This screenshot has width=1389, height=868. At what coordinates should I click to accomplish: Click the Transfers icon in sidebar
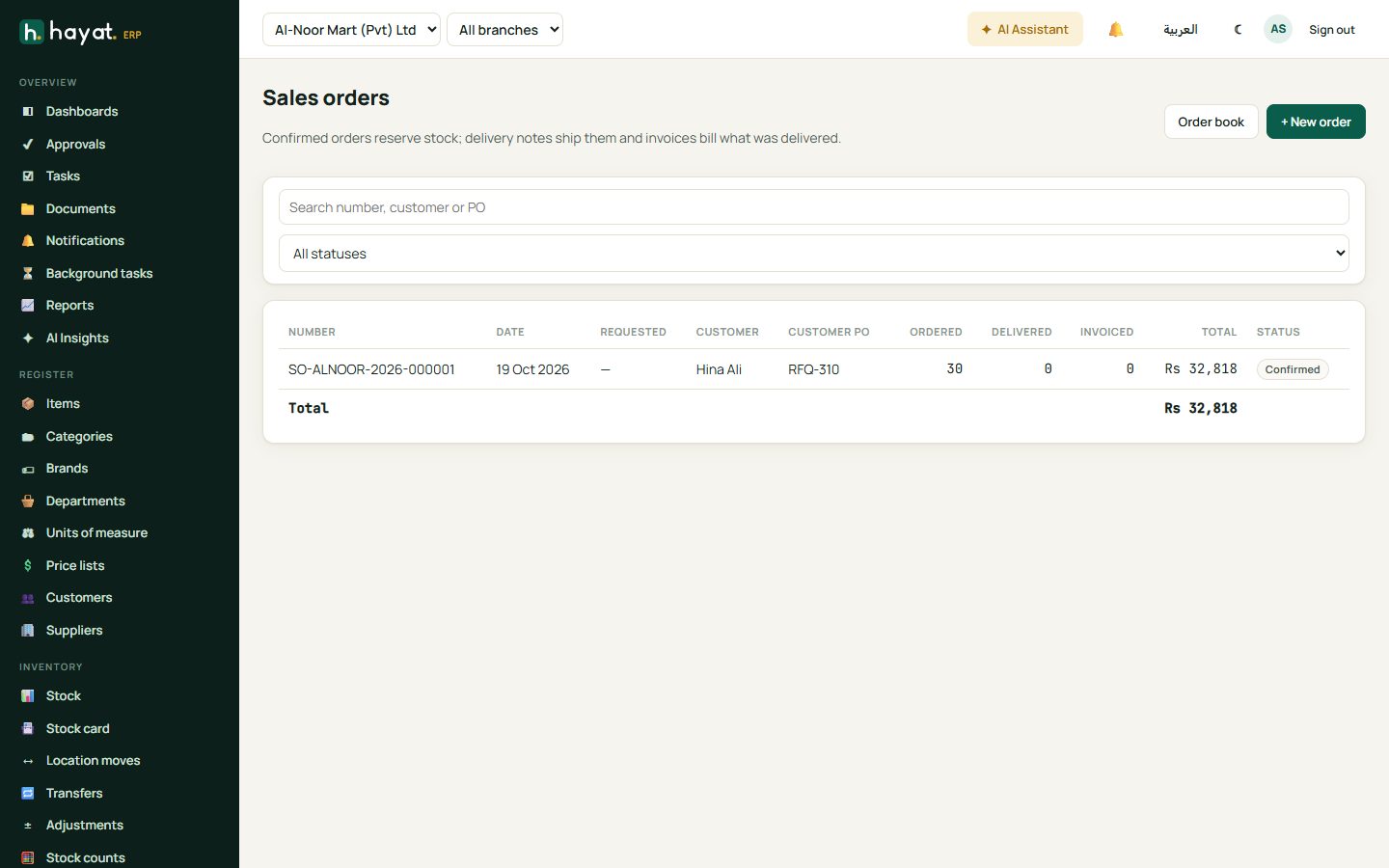pyautogui.click(x=28, y=794)
